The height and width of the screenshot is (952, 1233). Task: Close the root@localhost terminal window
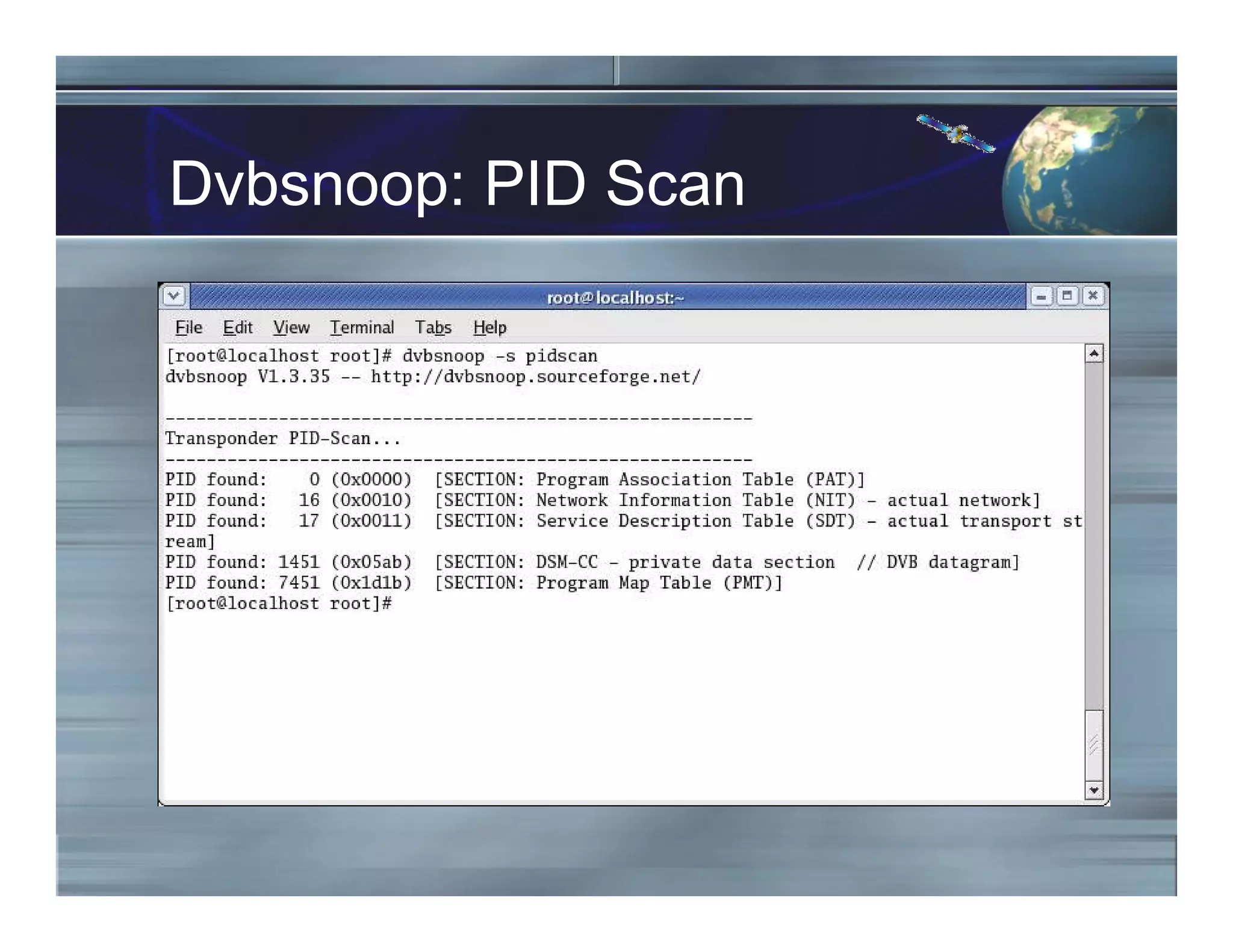1093,296
